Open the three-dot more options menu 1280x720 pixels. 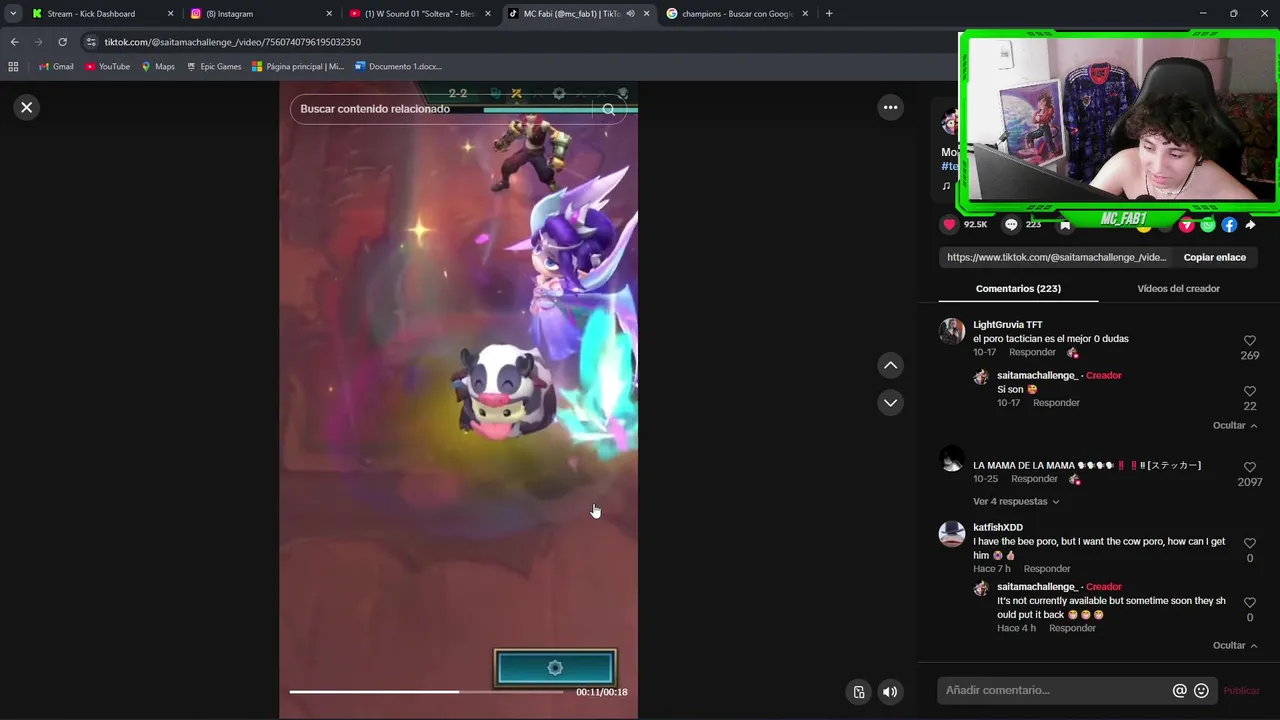coord(890,107)
